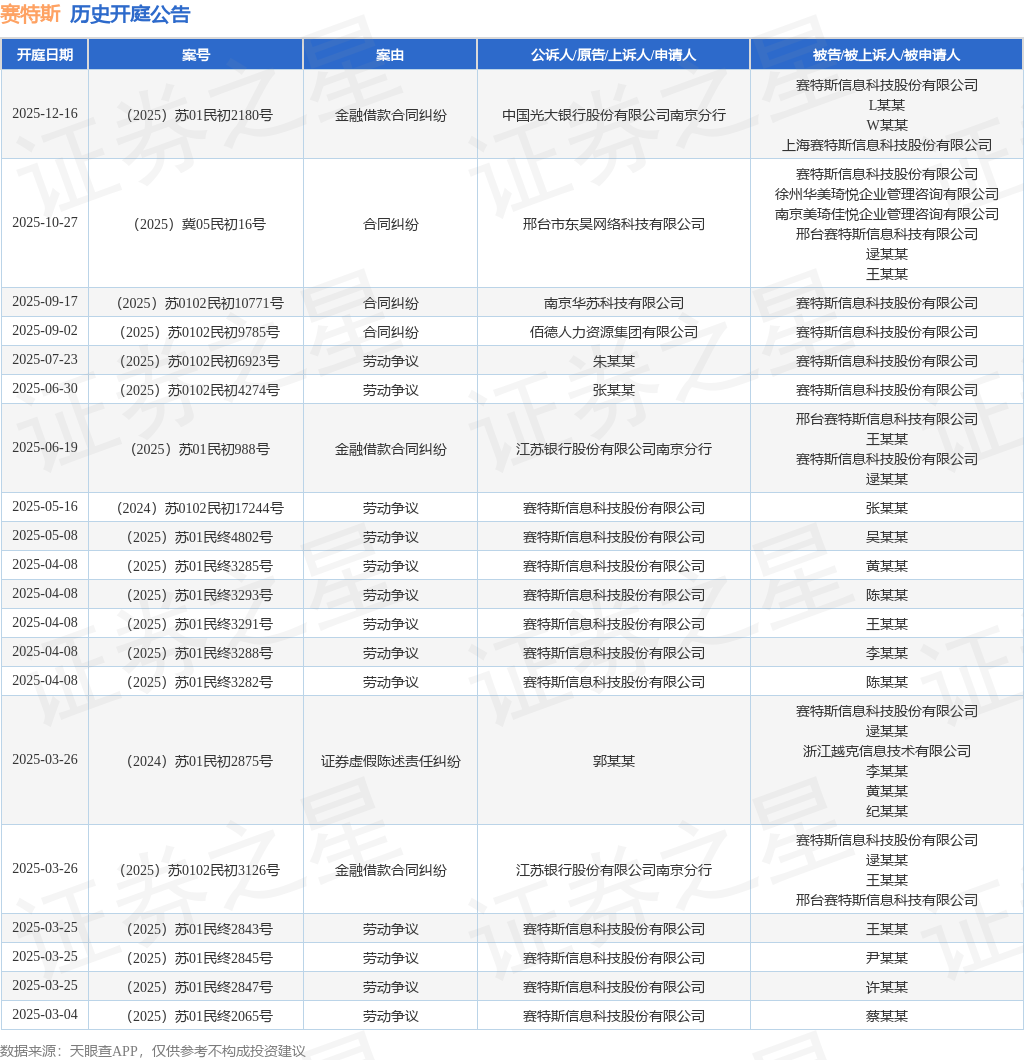Click case number (2025)苏0102民初3126号

200,870
